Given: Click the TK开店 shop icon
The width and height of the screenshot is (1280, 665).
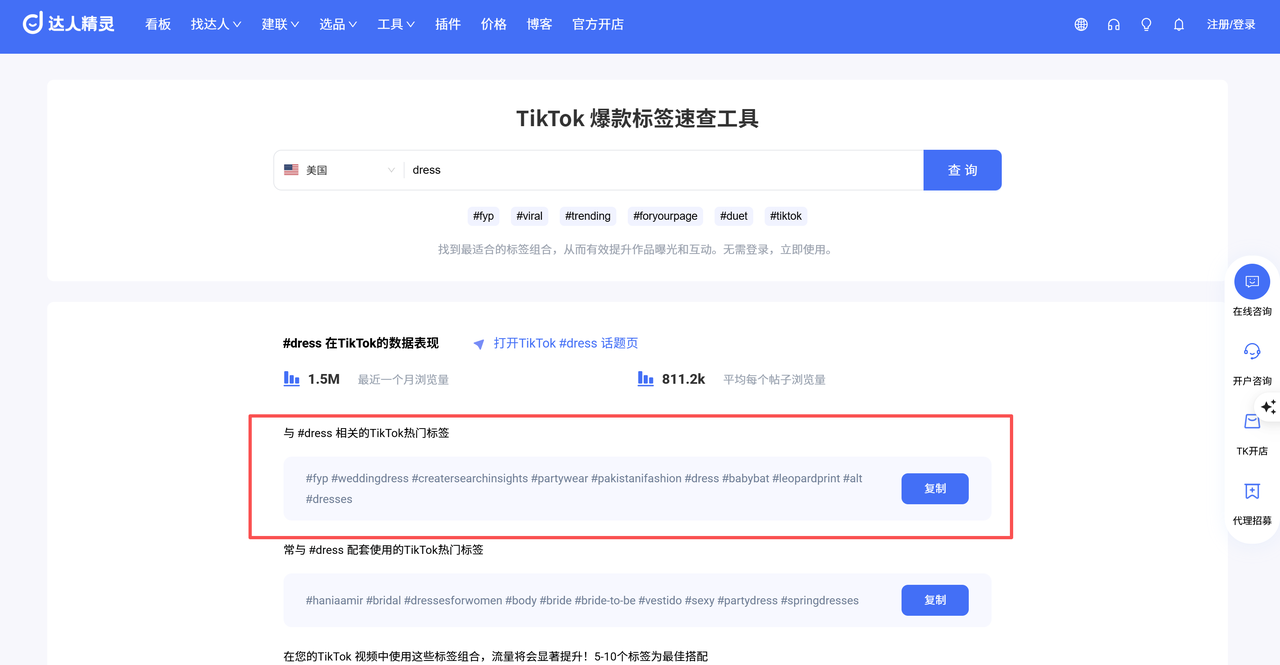Looking at the screenshot, I should [1252, 422].
